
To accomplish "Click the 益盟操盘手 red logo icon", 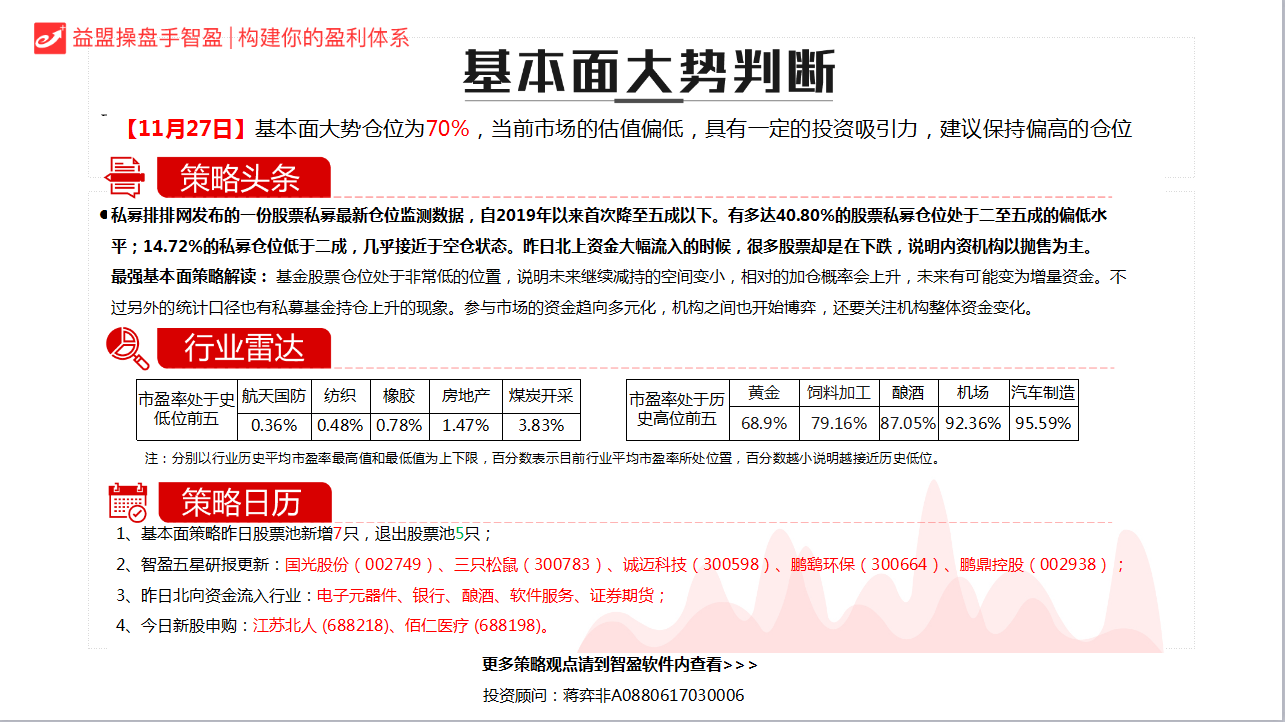I will pos(49,37).
